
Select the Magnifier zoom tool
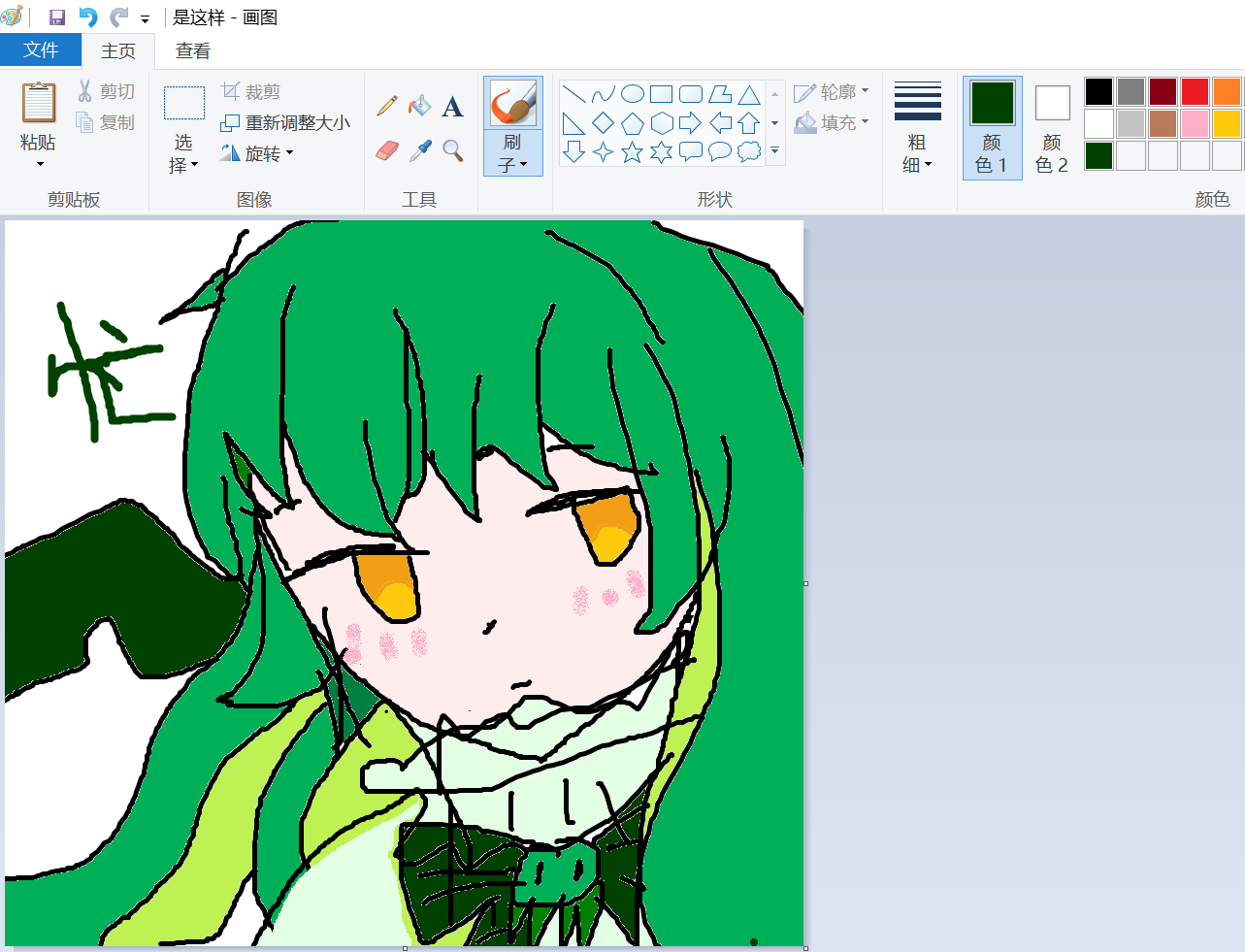point(452,150)
